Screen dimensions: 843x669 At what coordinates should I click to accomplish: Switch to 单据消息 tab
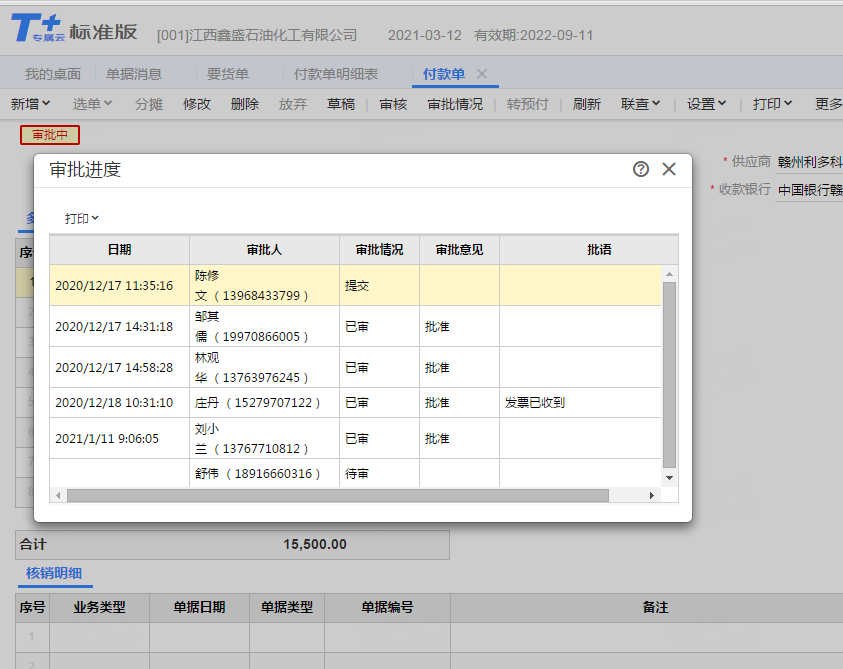point(134,74)
